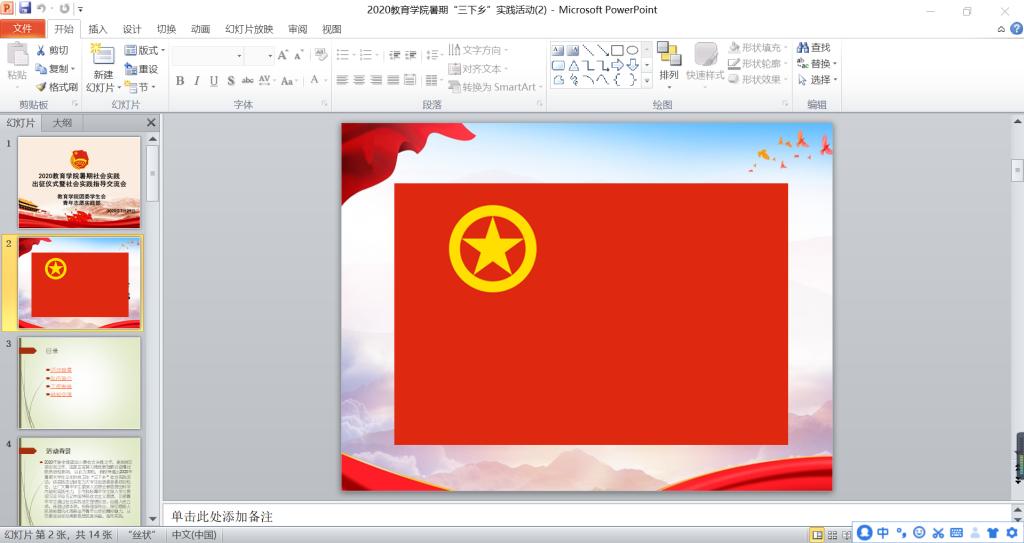
Task: Select the oval shape in shapes gallery
Action: [632, 50]
